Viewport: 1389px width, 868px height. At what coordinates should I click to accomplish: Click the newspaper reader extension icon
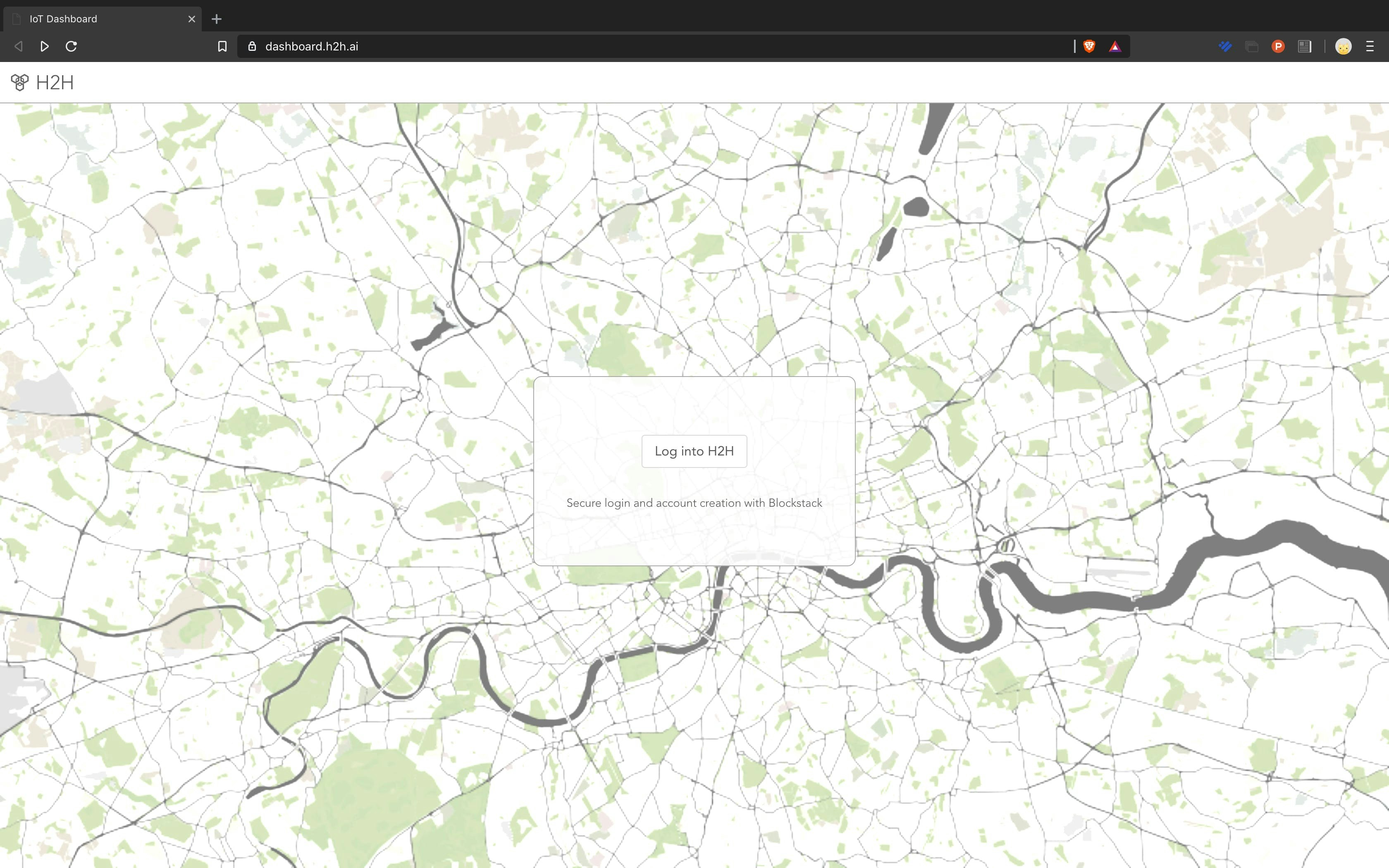1305,46
